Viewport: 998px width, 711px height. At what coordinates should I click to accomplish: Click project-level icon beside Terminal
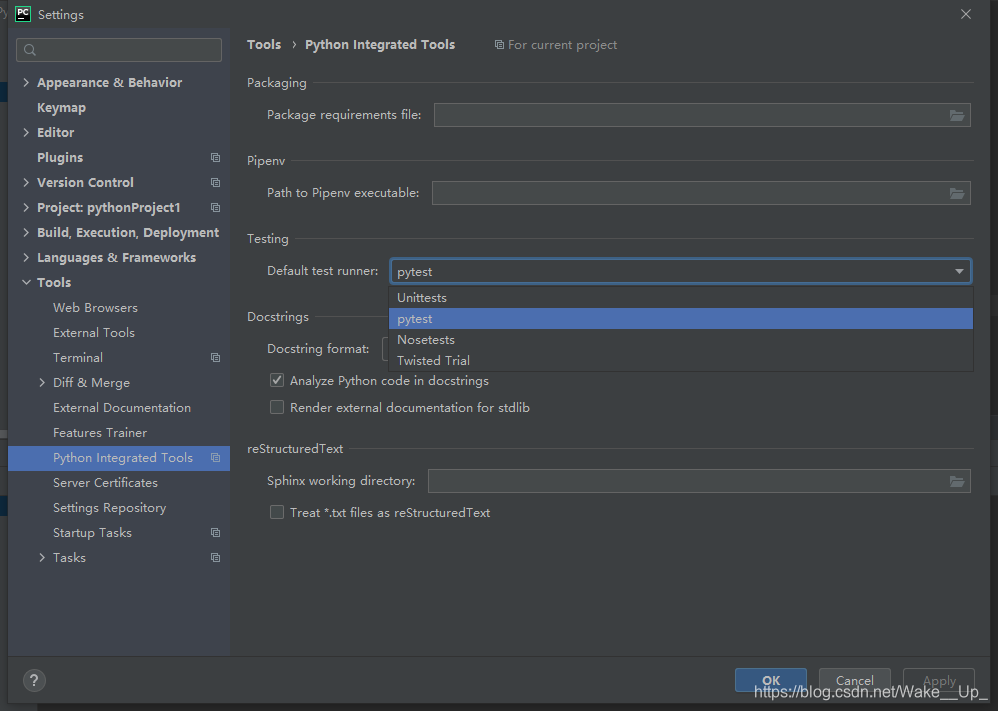216,358
